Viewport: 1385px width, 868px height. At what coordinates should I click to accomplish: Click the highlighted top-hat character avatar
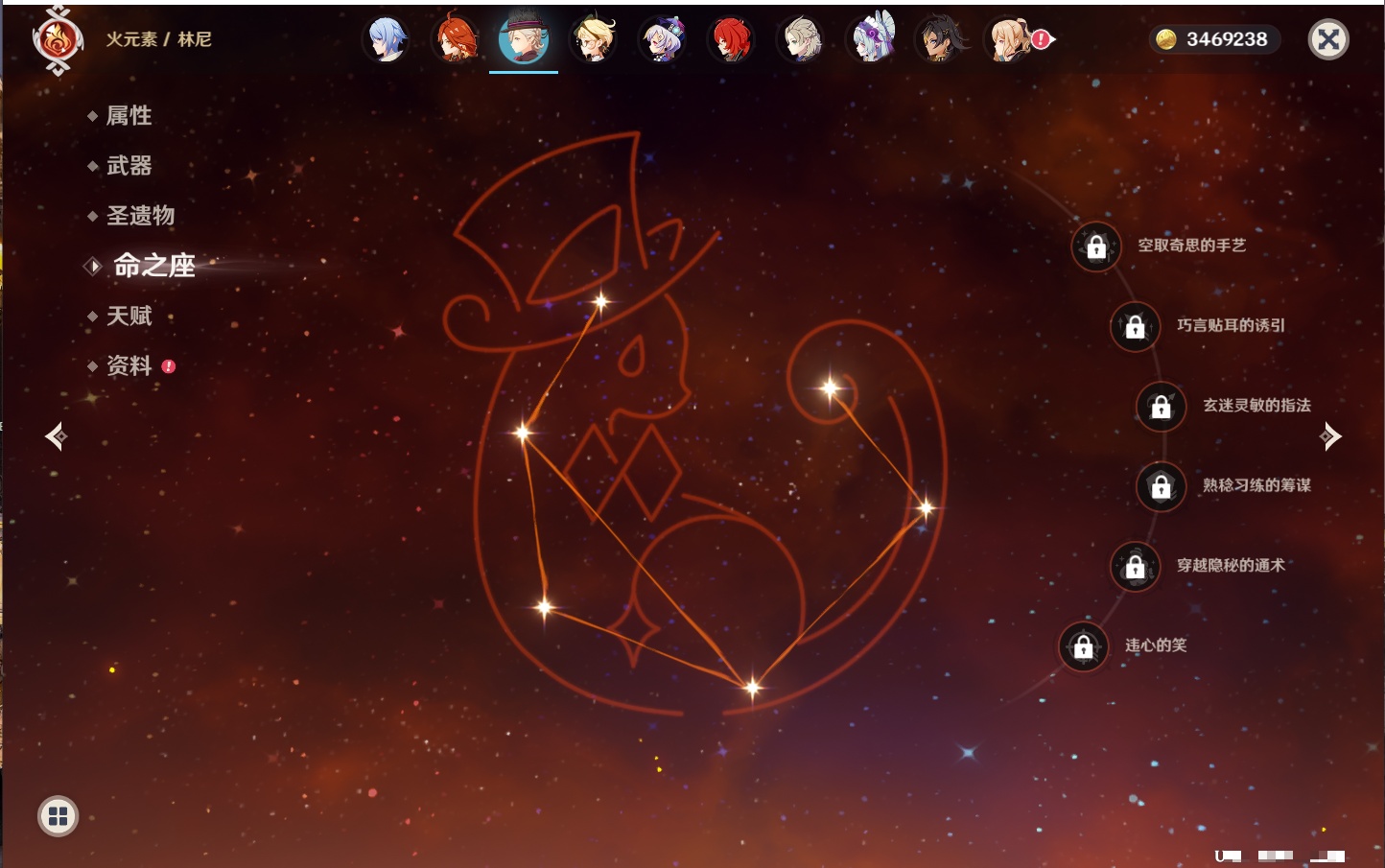click(x=524, y=38)
